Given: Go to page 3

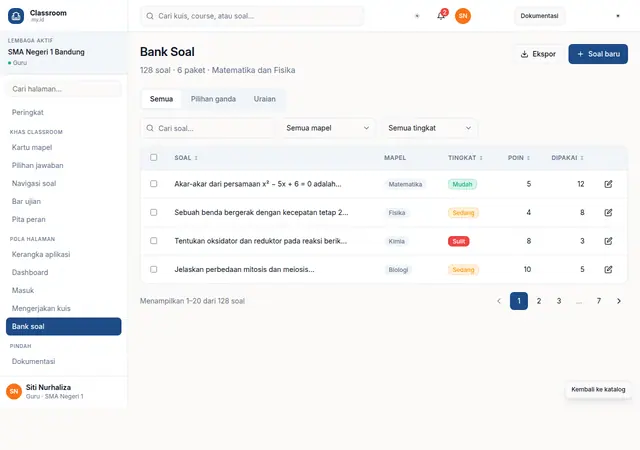Looking at the screenshot, I should point(559,301).
